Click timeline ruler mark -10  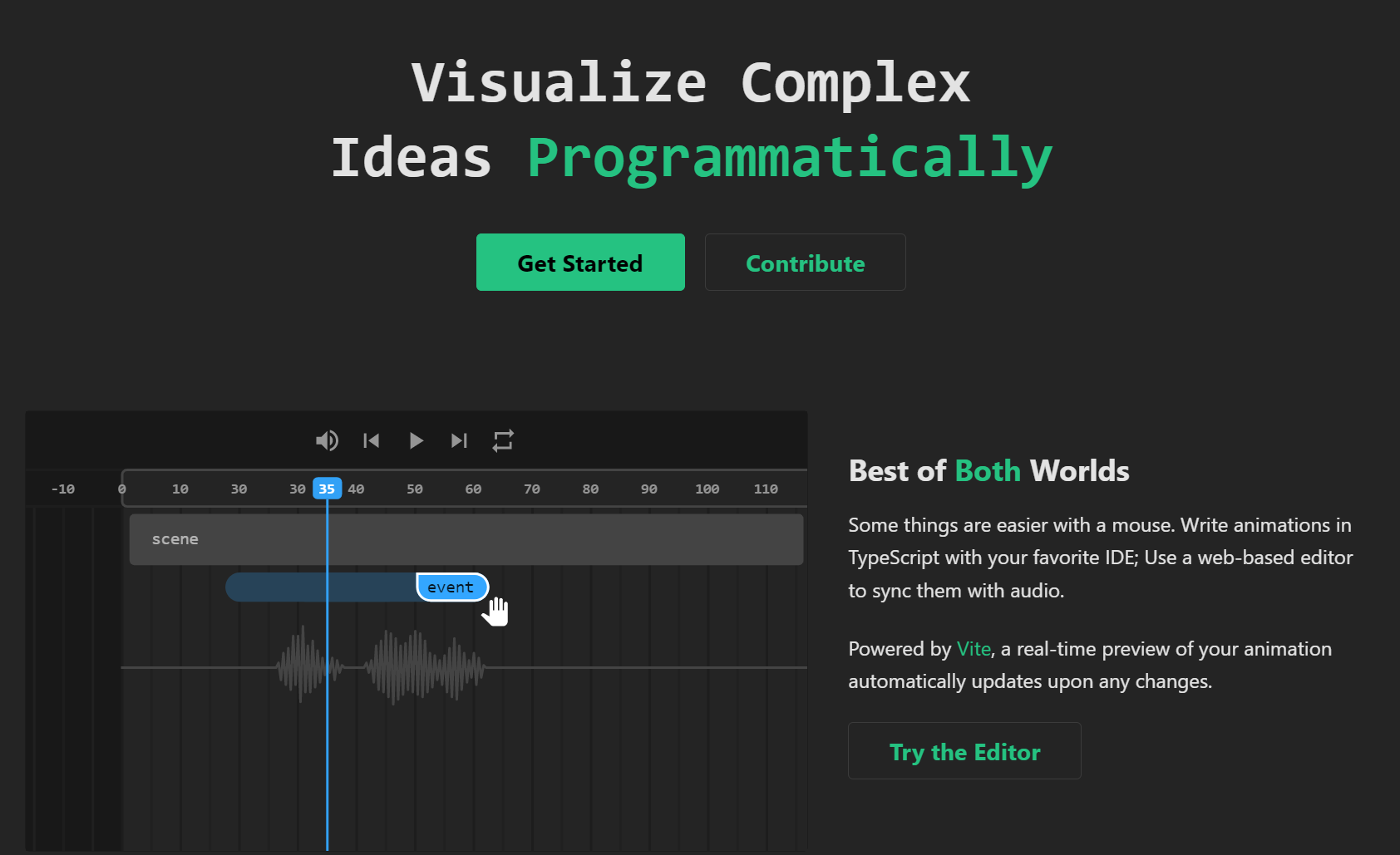(63, 489)
